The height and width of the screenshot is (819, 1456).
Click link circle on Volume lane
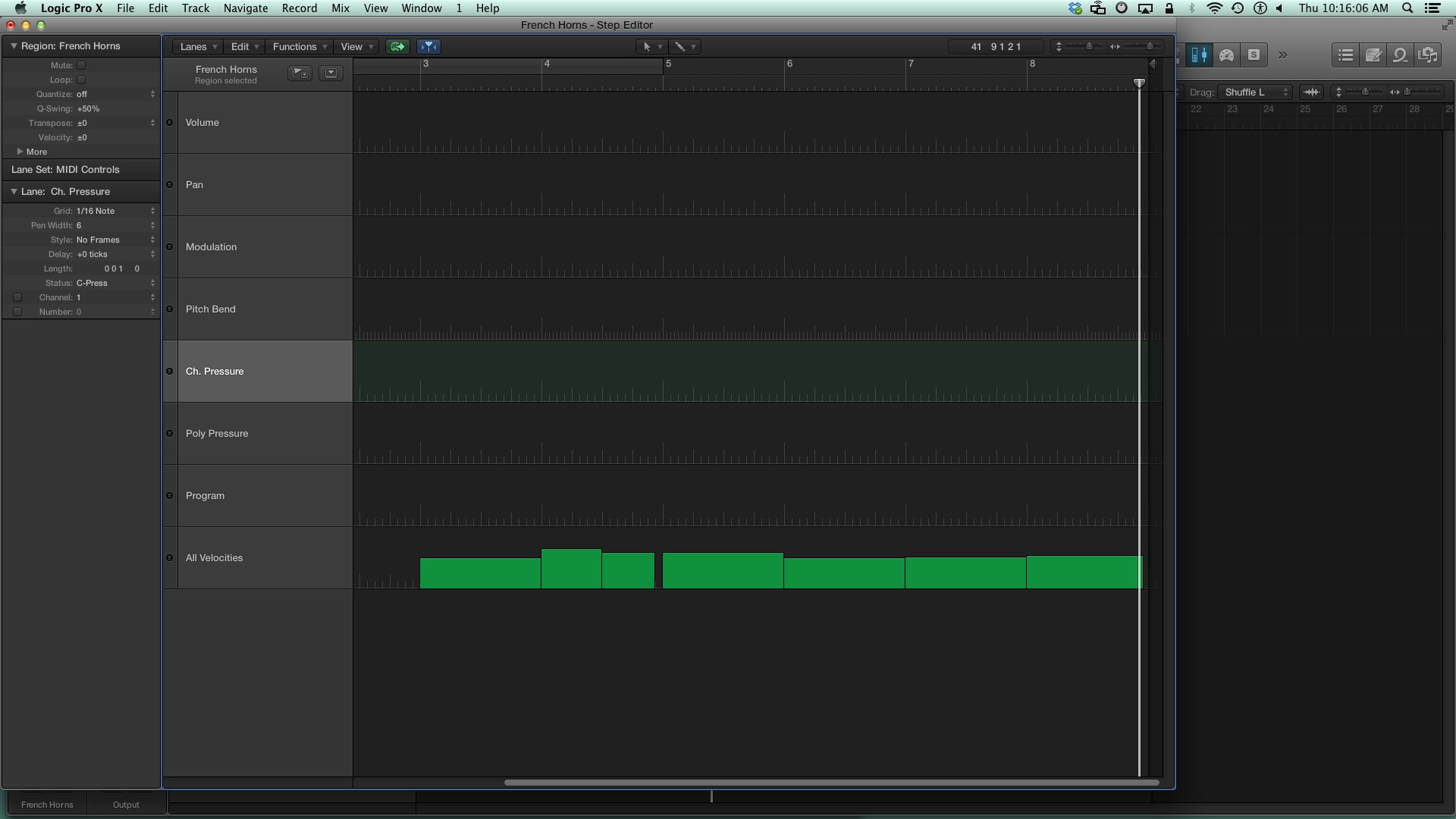170,123
